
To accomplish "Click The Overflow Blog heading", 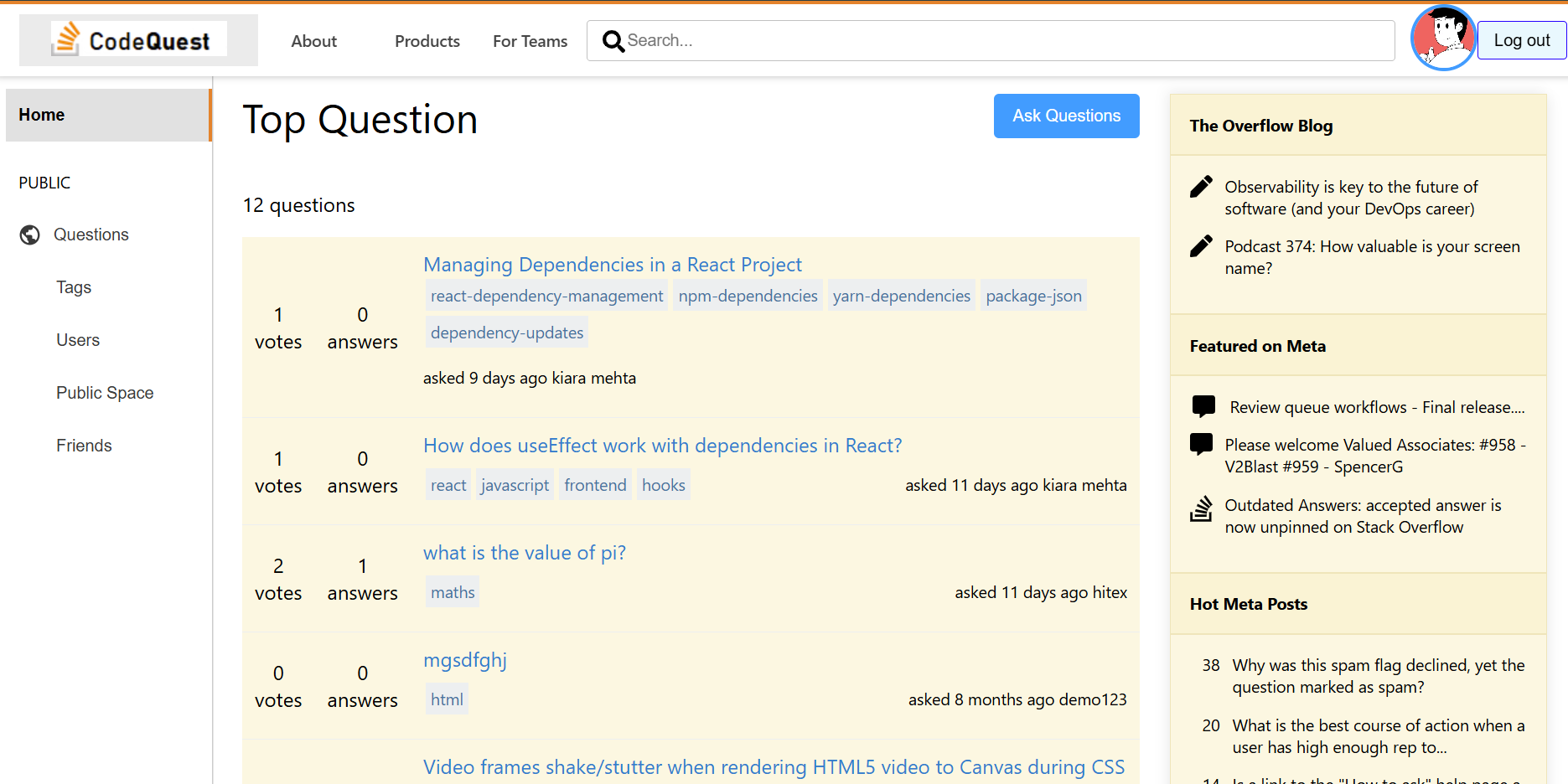I will [1261, 126].
